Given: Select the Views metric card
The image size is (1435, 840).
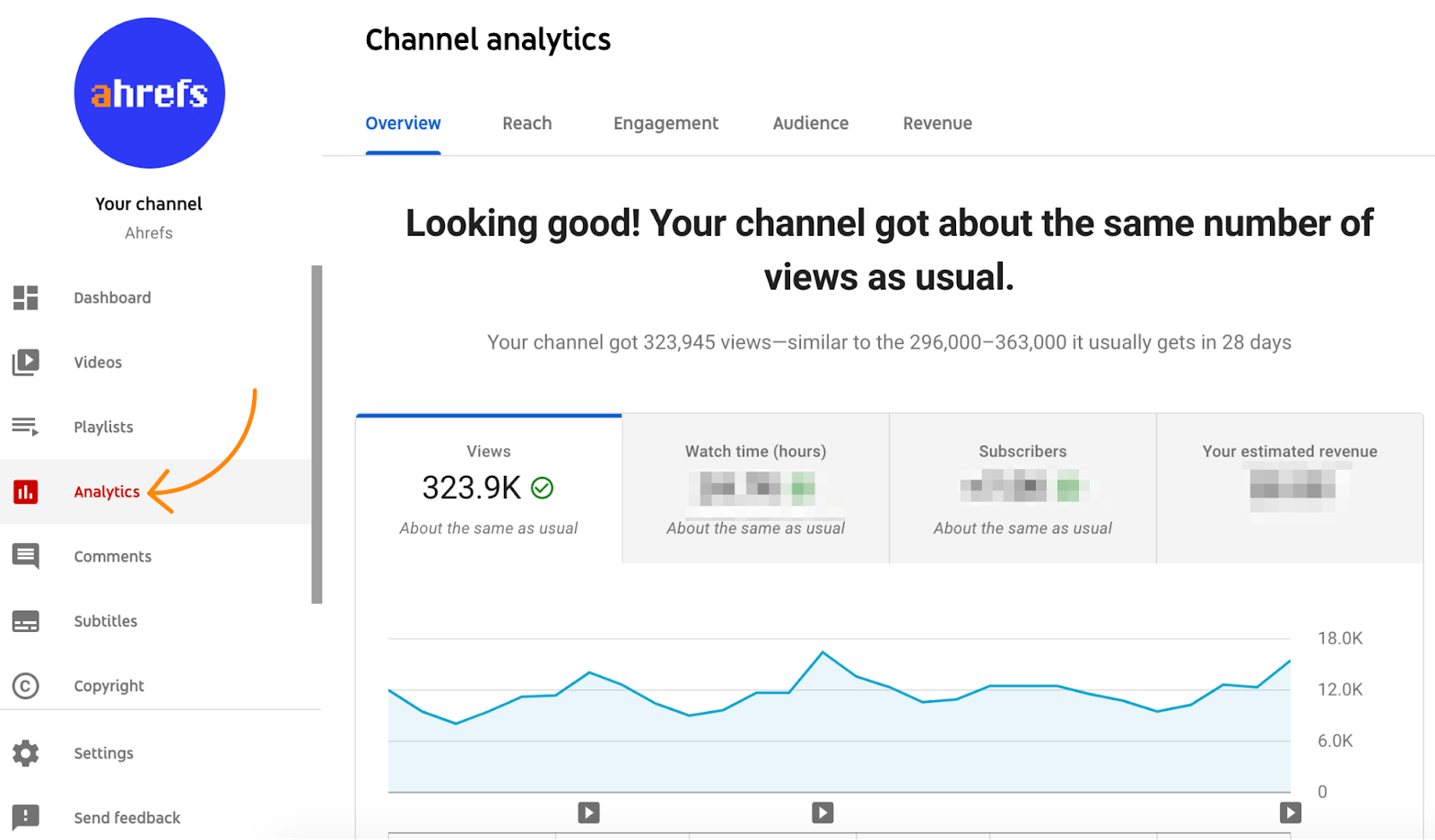Looking at the screenshot, I should tap(488, 489).
